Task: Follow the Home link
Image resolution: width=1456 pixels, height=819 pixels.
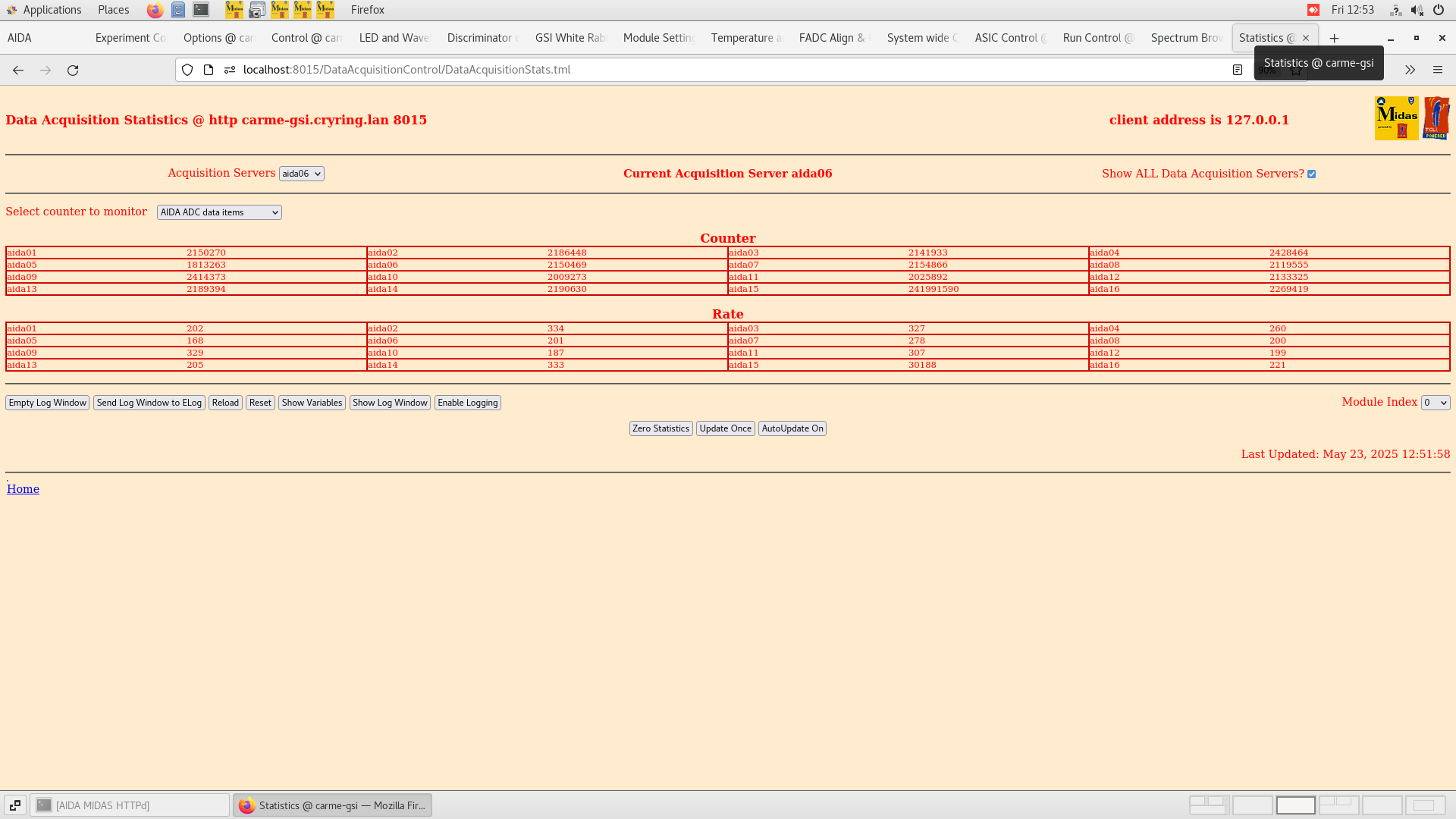Action: coord(23,489)
